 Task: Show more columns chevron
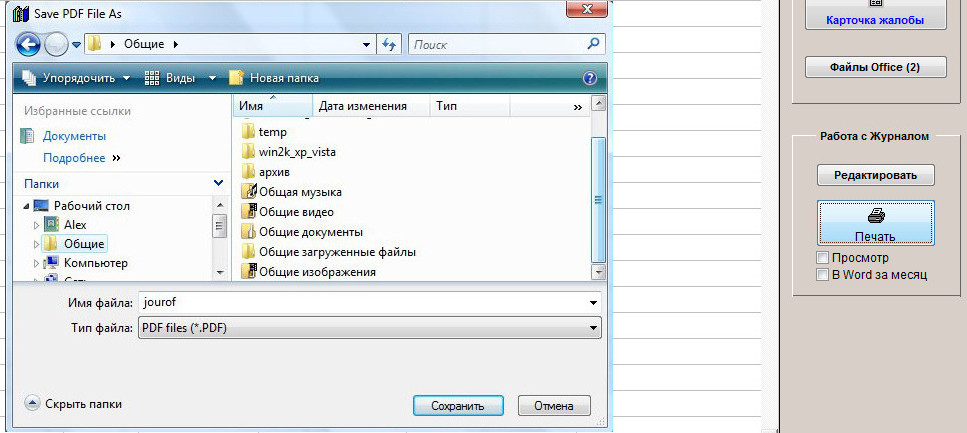click(x=577, y=107)
